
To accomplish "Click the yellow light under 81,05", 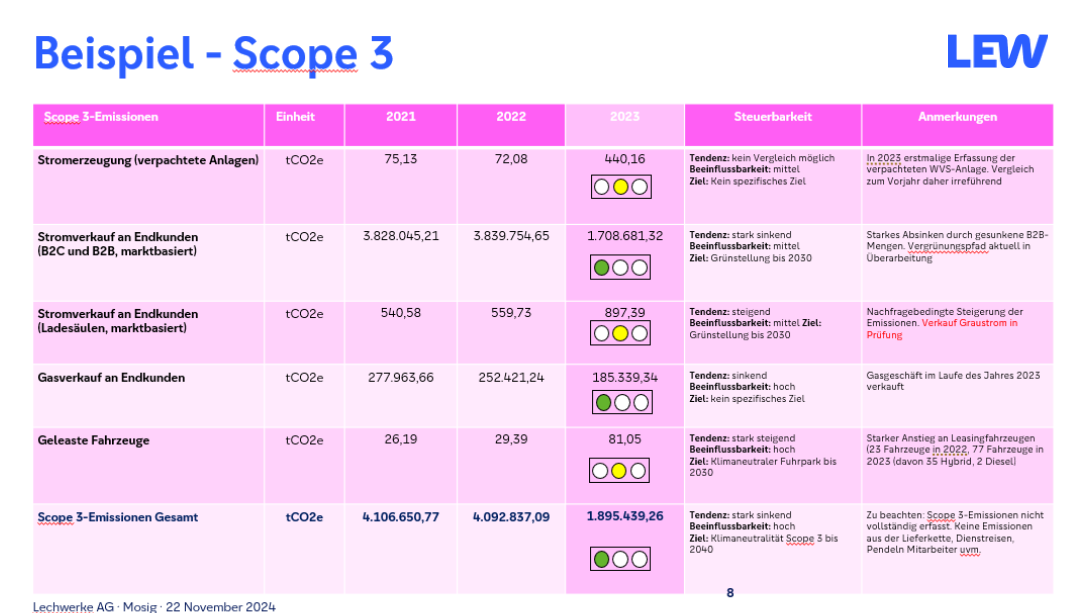I will tap(621, 470).
